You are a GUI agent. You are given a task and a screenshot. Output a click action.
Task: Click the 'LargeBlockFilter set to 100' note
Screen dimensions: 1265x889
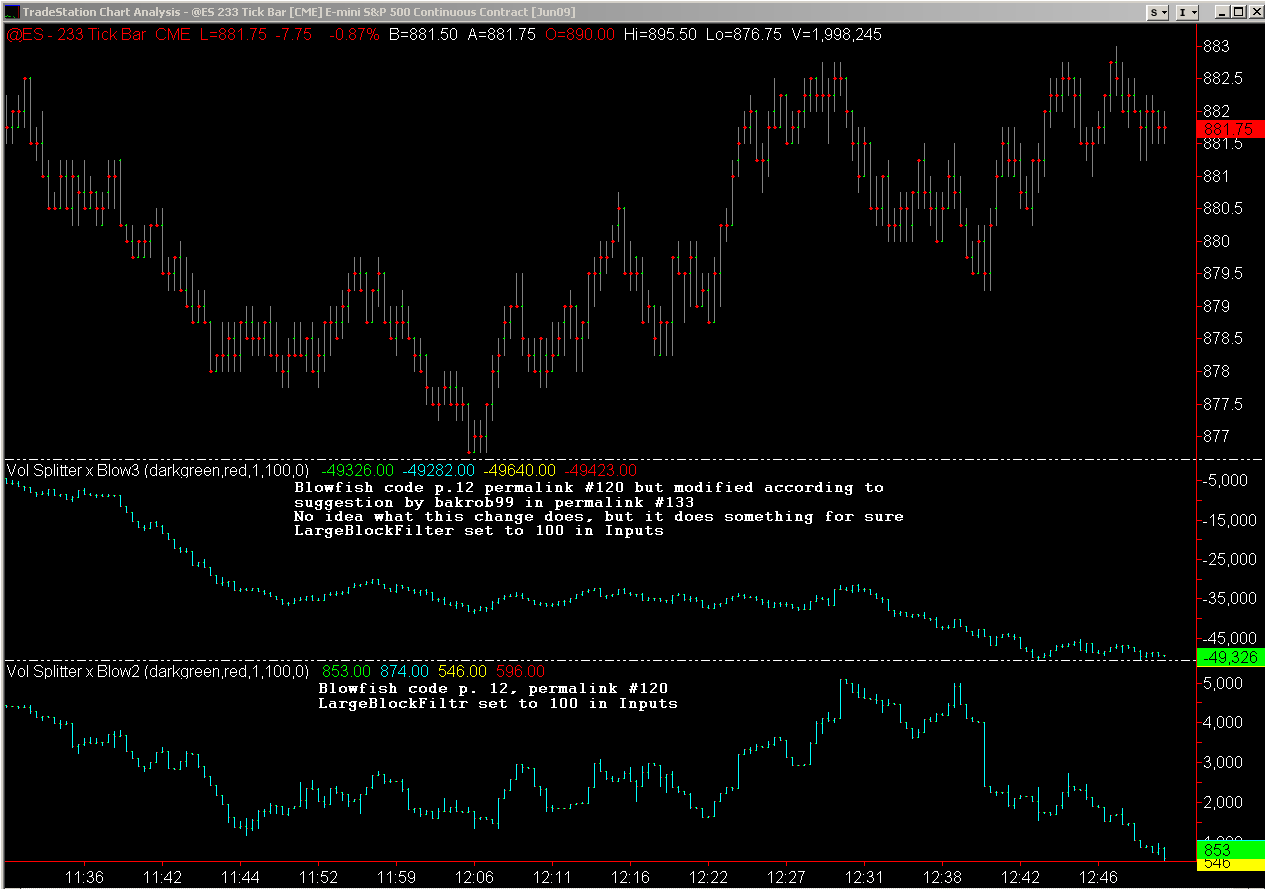[x=479, y=531]
